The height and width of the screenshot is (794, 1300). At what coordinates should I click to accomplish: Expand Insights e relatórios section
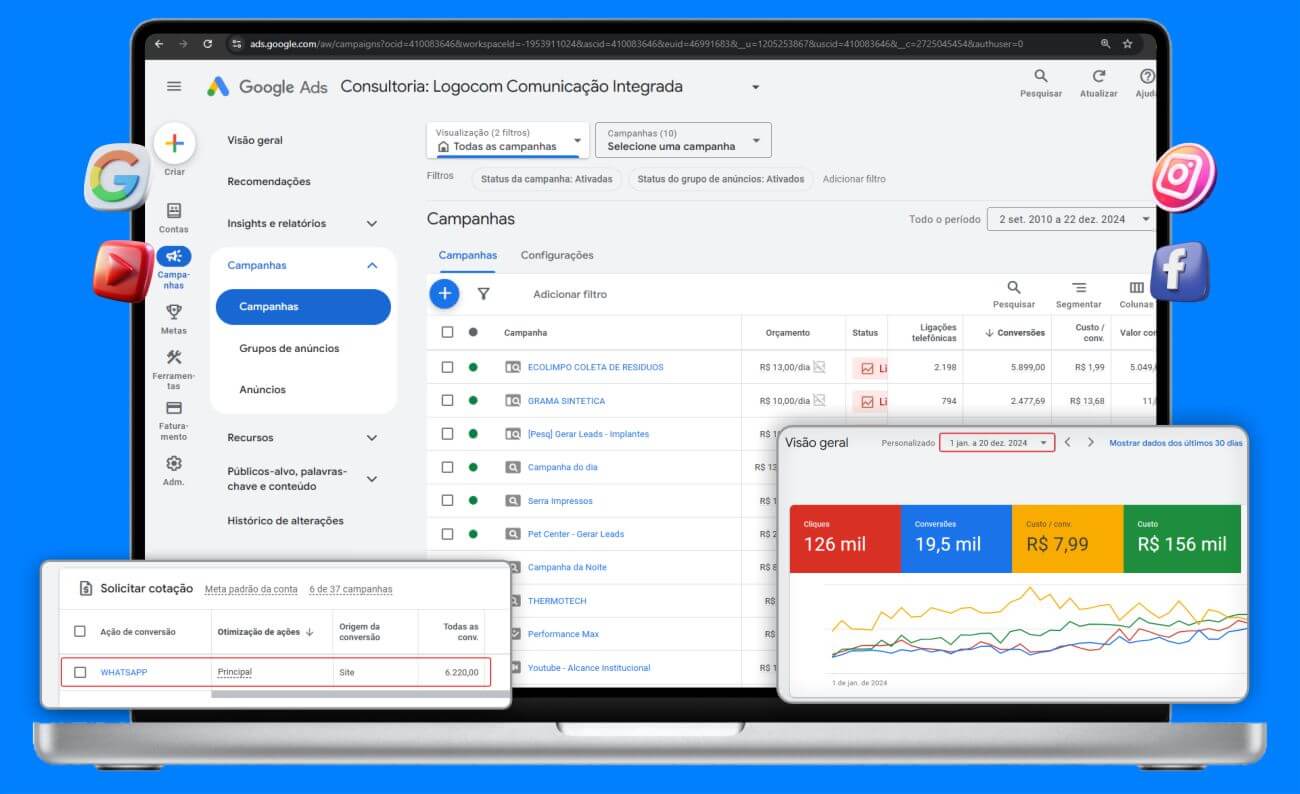click(x=372, y=223)
